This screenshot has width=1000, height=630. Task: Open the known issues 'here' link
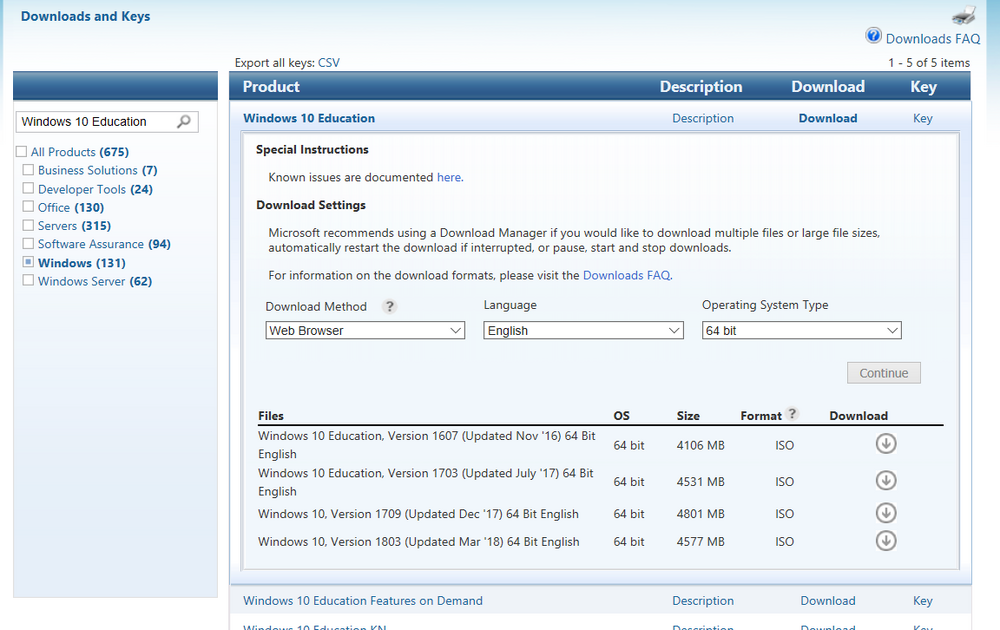tap(450, 177)
